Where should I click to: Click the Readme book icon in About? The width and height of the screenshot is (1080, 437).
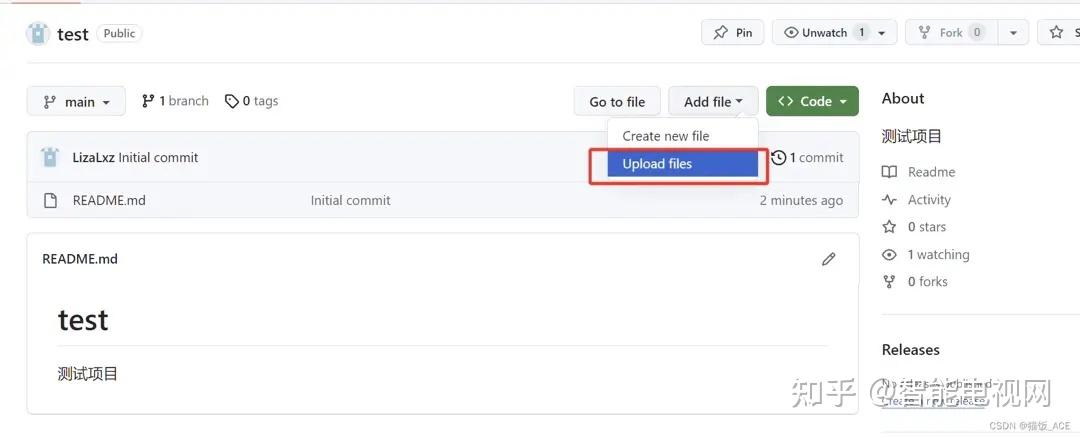pos(889,172)
